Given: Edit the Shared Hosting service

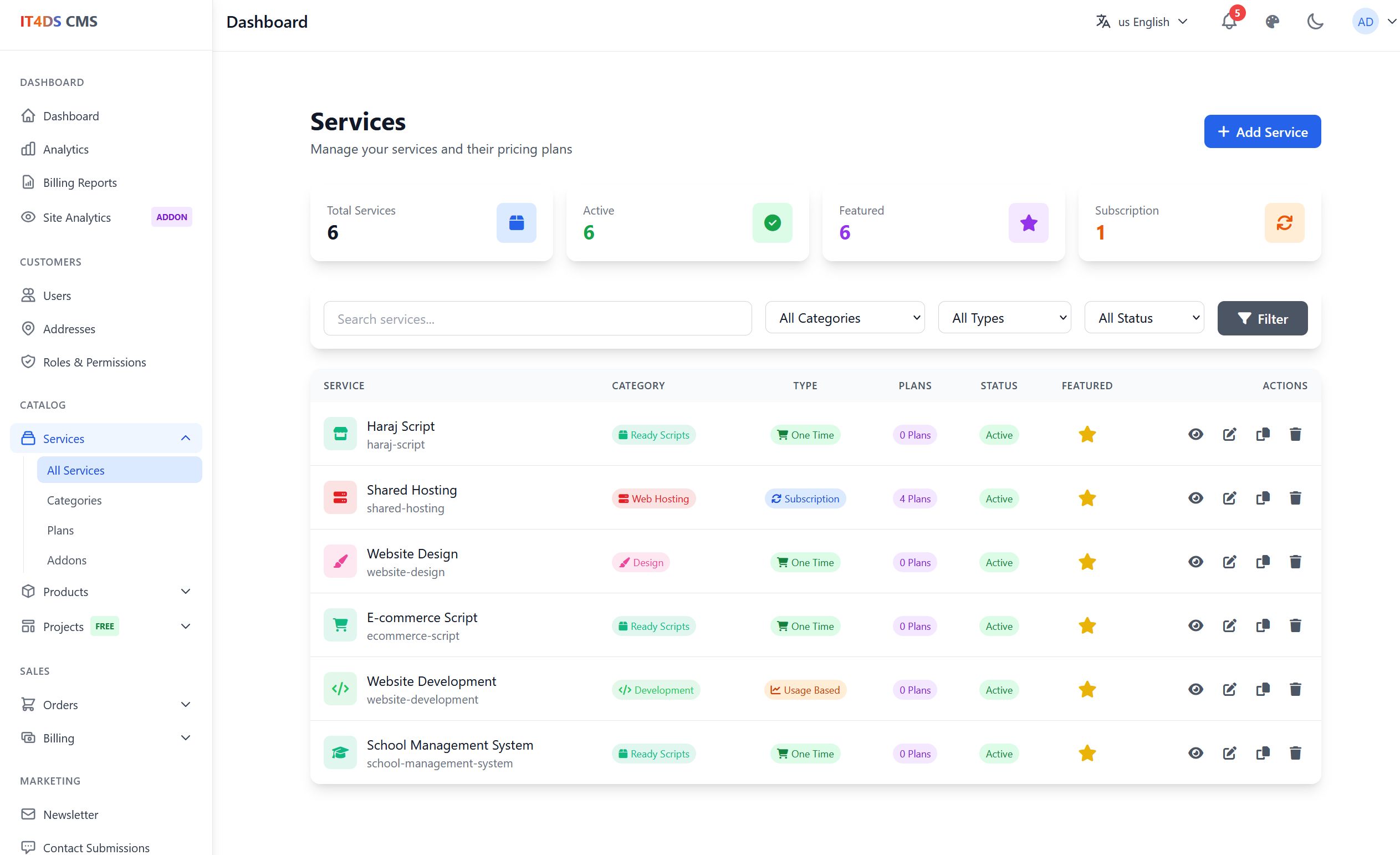Looking at the screenshot, I should pos(1229,498).
